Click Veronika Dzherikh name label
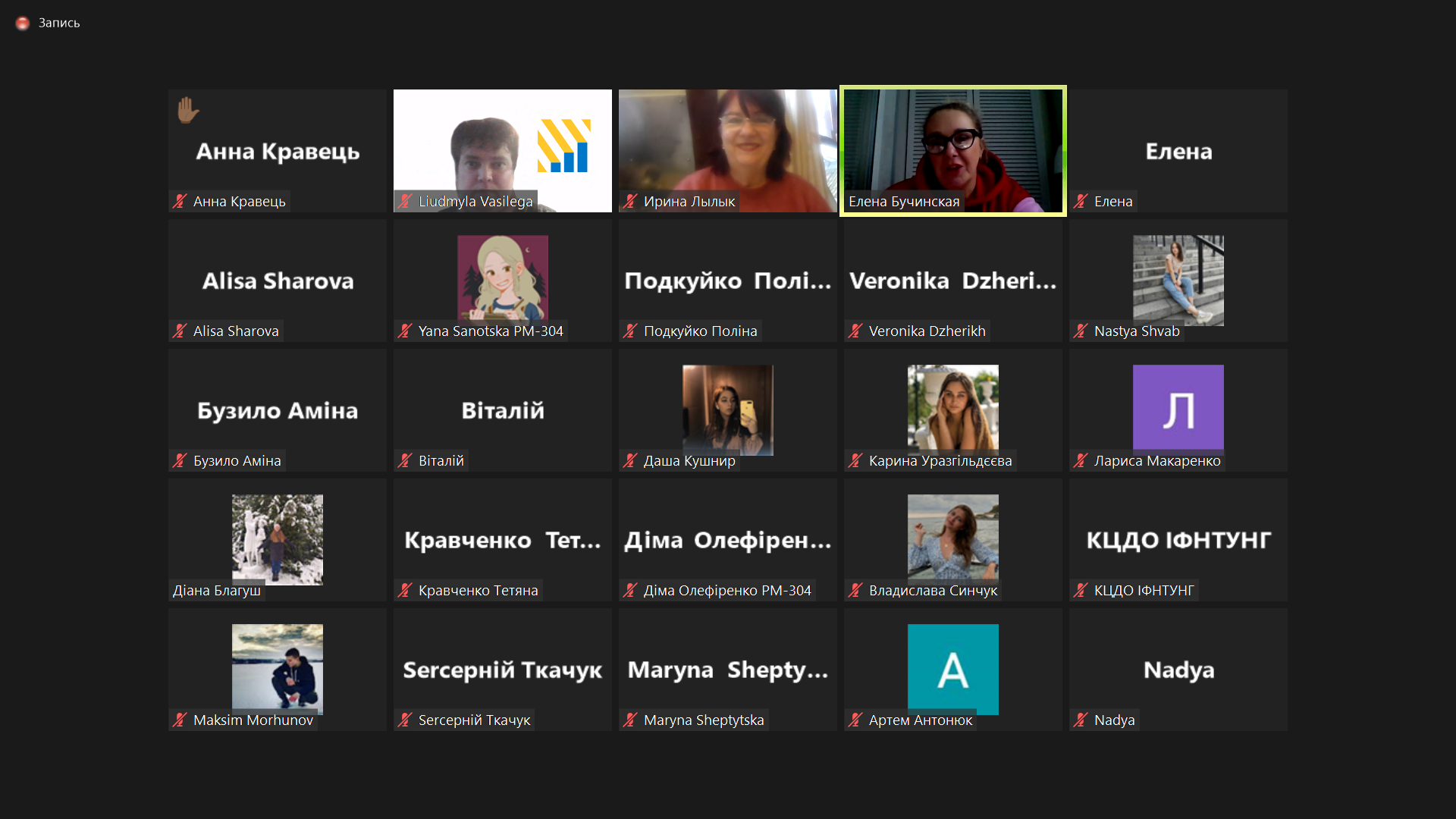 pos(927,331)
